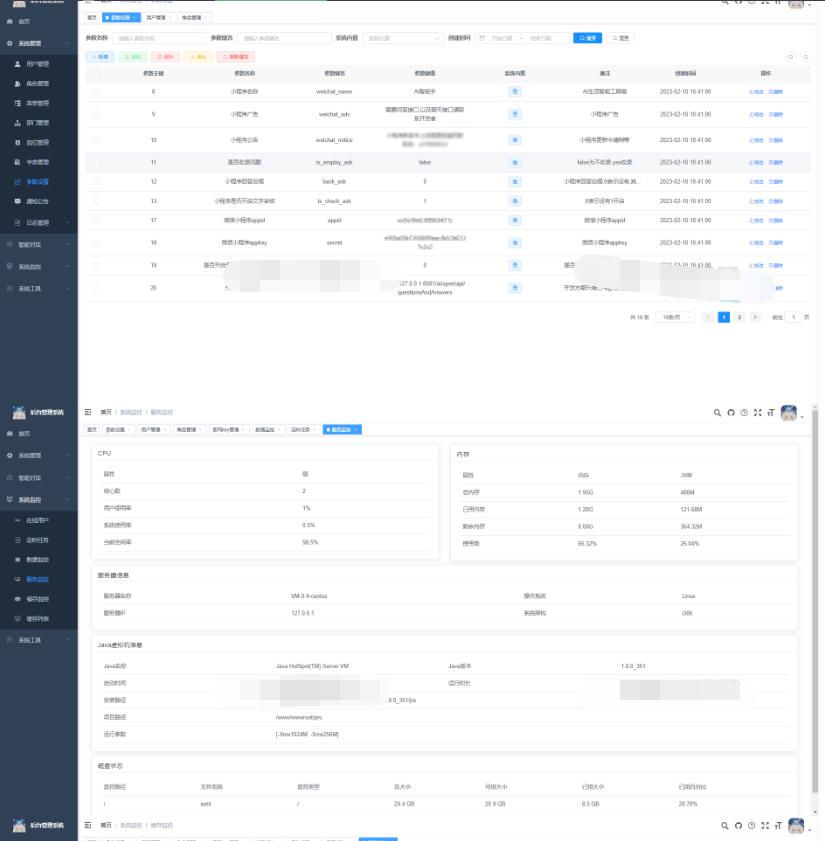Viewport: 825px width, 841px height.
Task: Click the blue 搜索 button
Action: pos(587,38)
